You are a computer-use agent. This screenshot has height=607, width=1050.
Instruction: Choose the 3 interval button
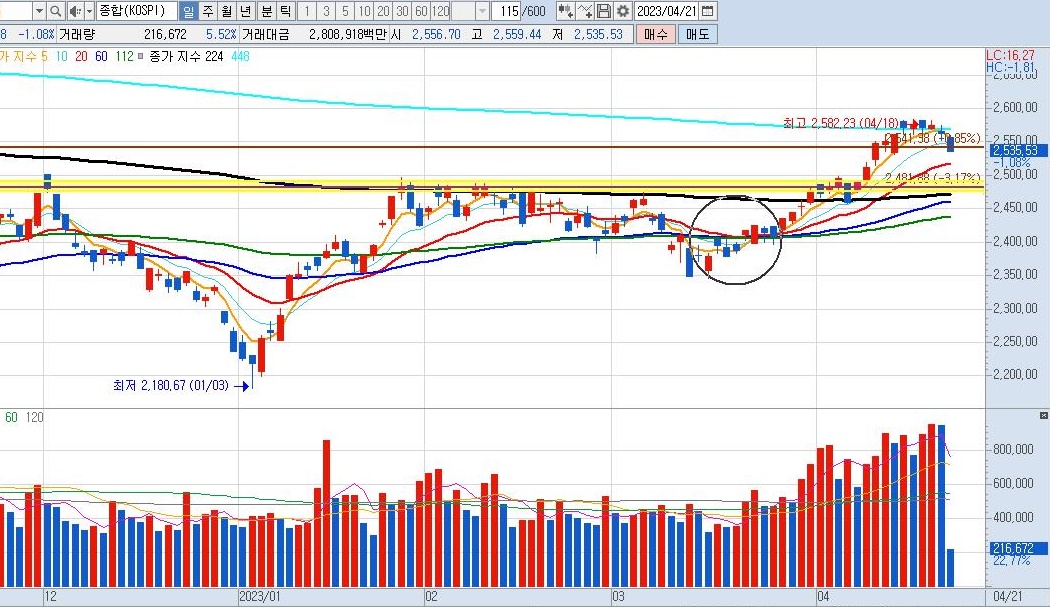click(x=326, y=11)
